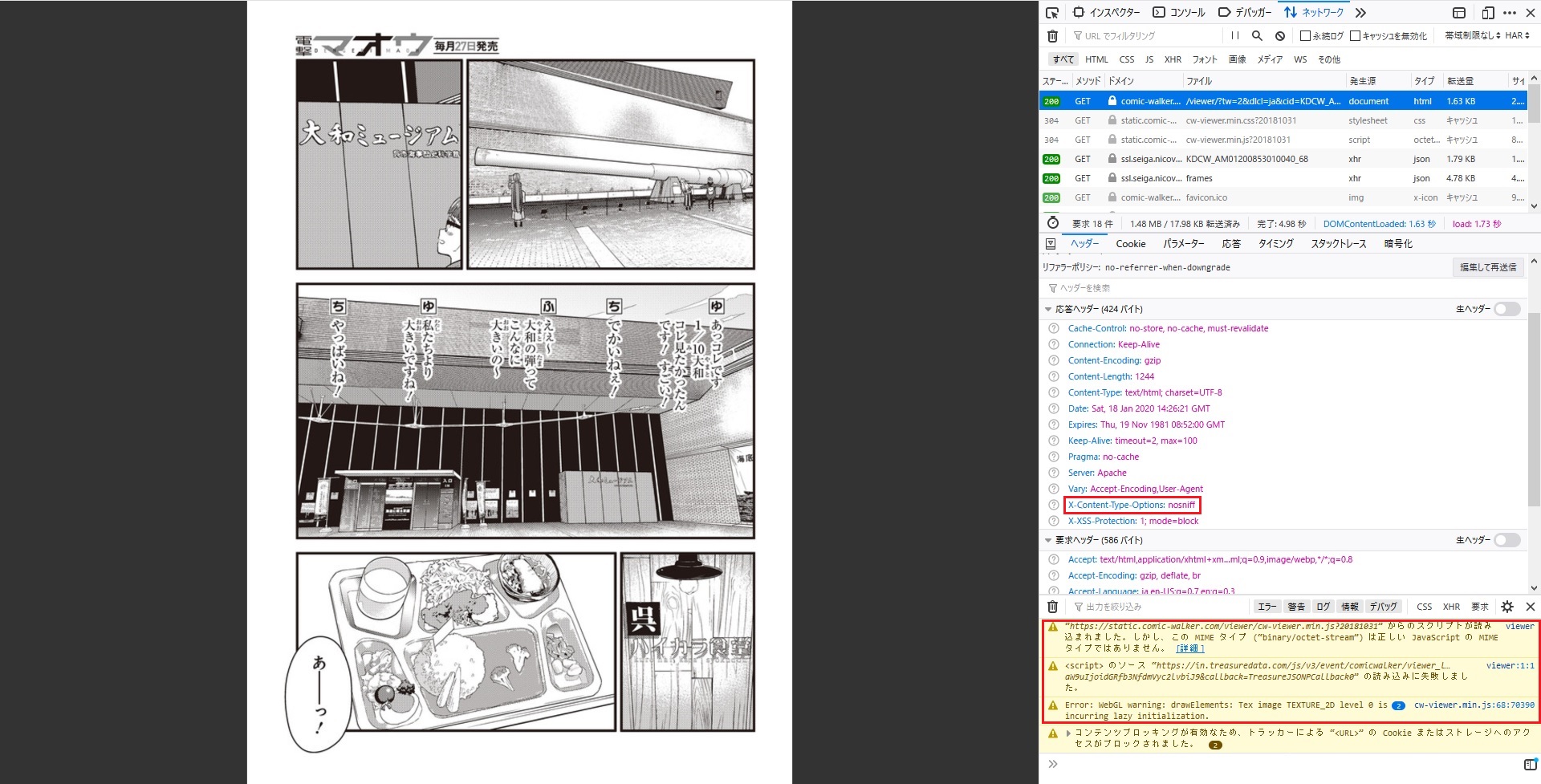The width and height of the screenshot is (1541, 784).
Task: Click the header search field
Action: [x=1284, y=288]
